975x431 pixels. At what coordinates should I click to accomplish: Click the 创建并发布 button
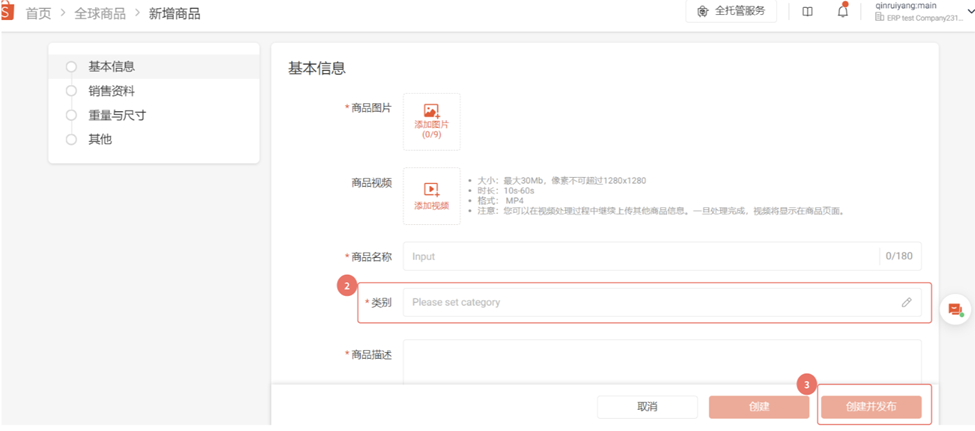tap(870, 407)
